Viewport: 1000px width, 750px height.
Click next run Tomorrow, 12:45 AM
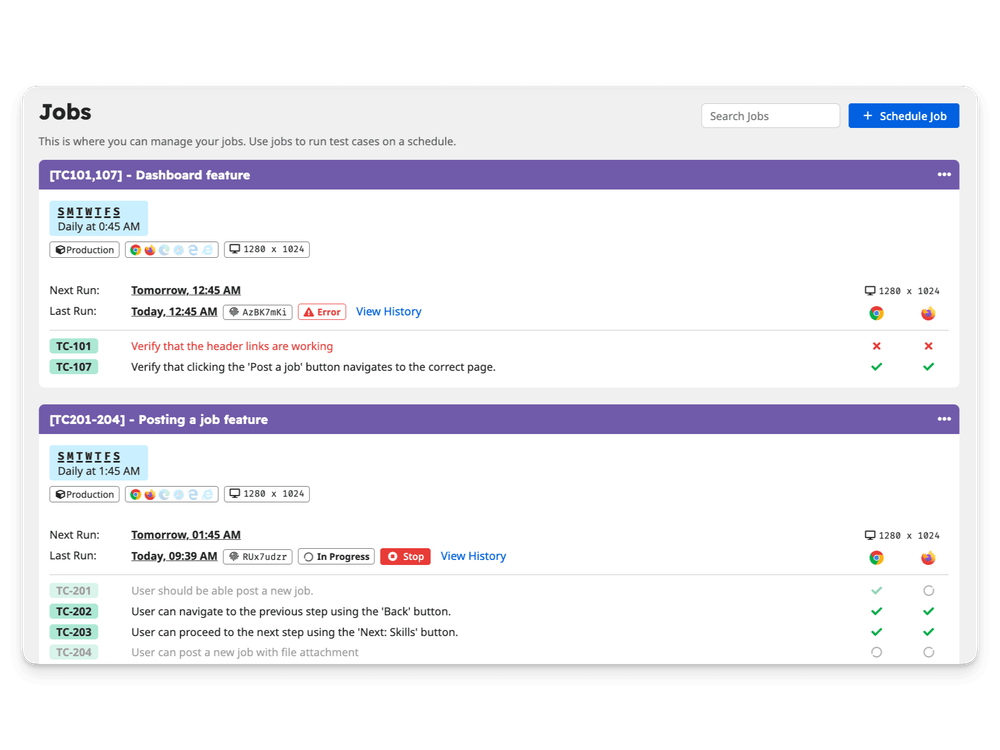tap(186, 290)
